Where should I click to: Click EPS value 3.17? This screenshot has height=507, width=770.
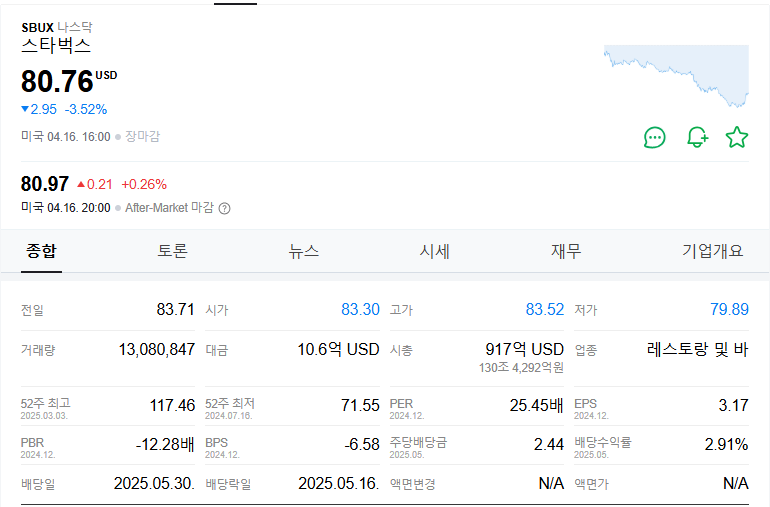[734, 405]
